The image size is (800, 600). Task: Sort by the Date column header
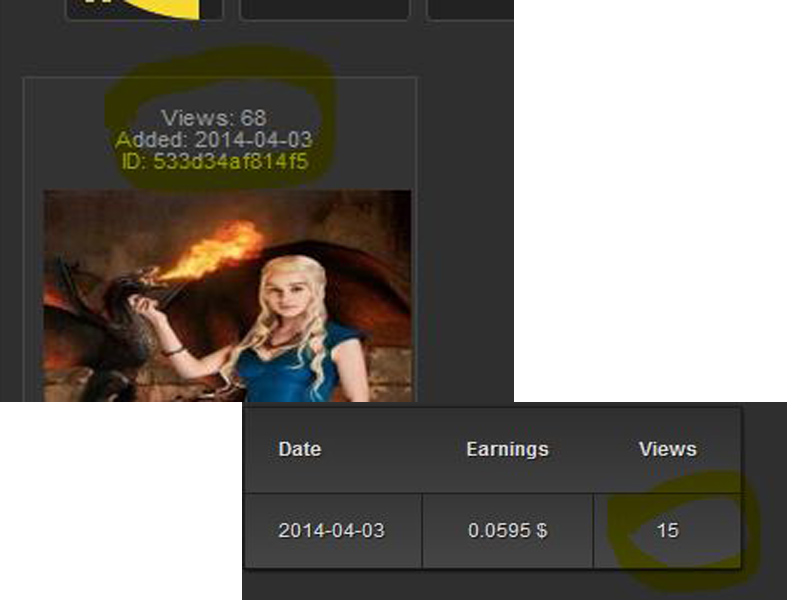tap(300, 449)
